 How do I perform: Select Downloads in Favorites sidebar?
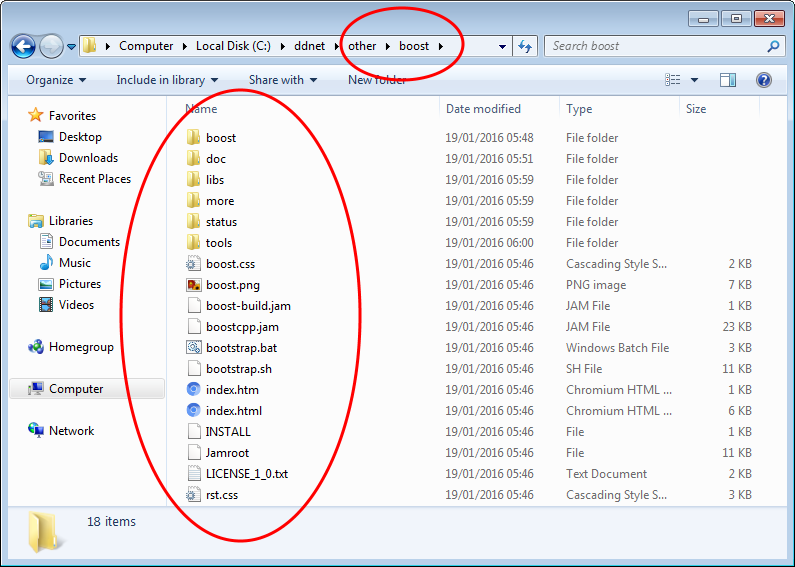coord(88,158)
